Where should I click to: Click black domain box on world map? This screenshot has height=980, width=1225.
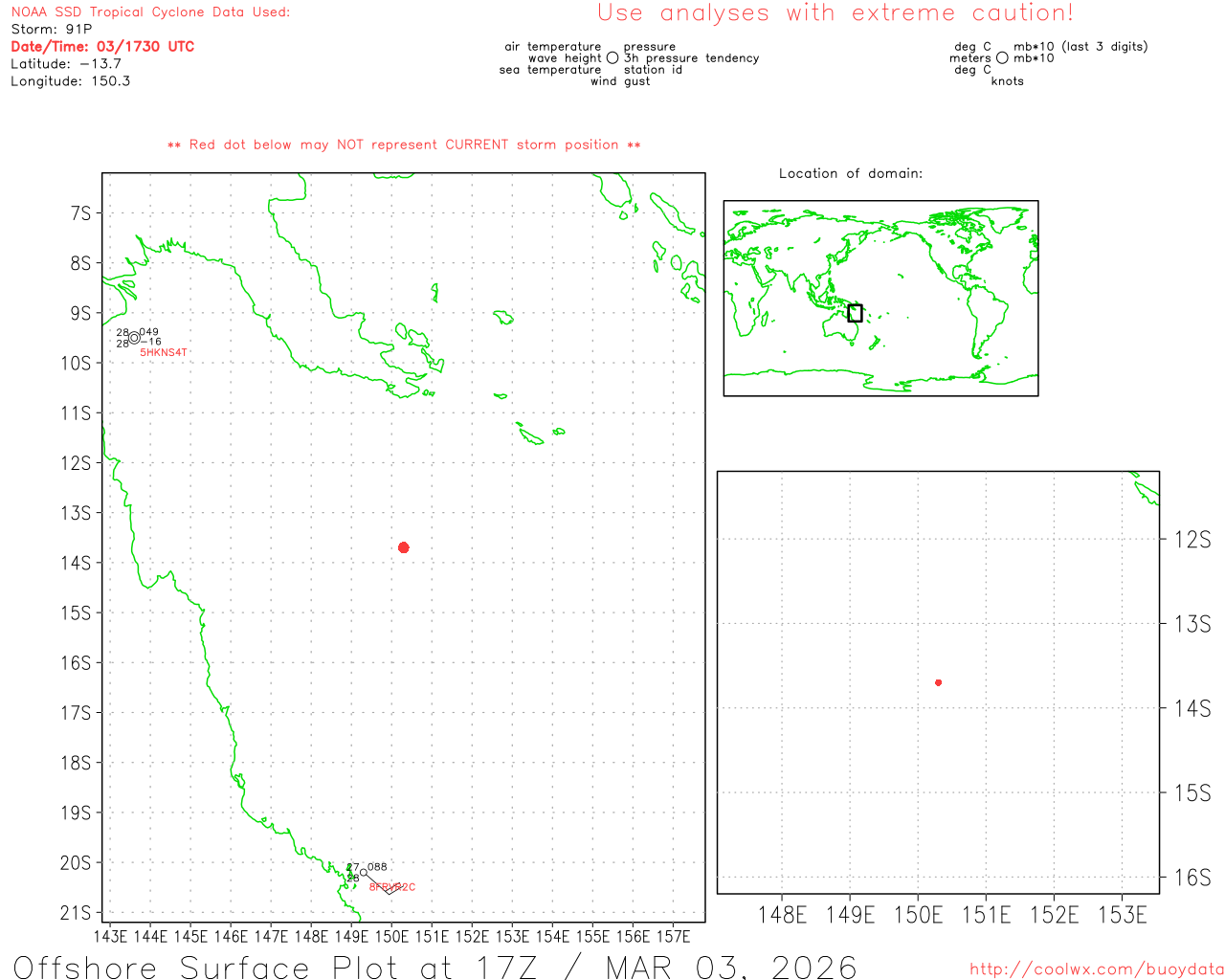coord(855,313)
